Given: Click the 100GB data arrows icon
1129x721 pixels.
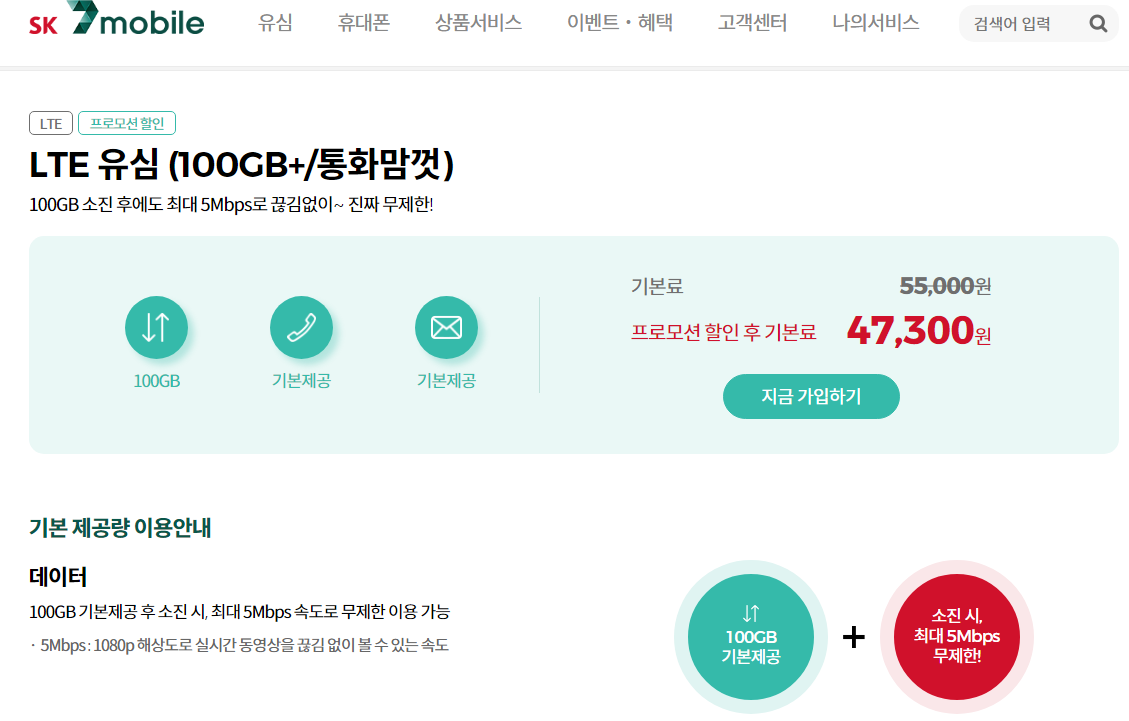Looking at the screenshot, I should pyautogui.click(x=156, y=327).
